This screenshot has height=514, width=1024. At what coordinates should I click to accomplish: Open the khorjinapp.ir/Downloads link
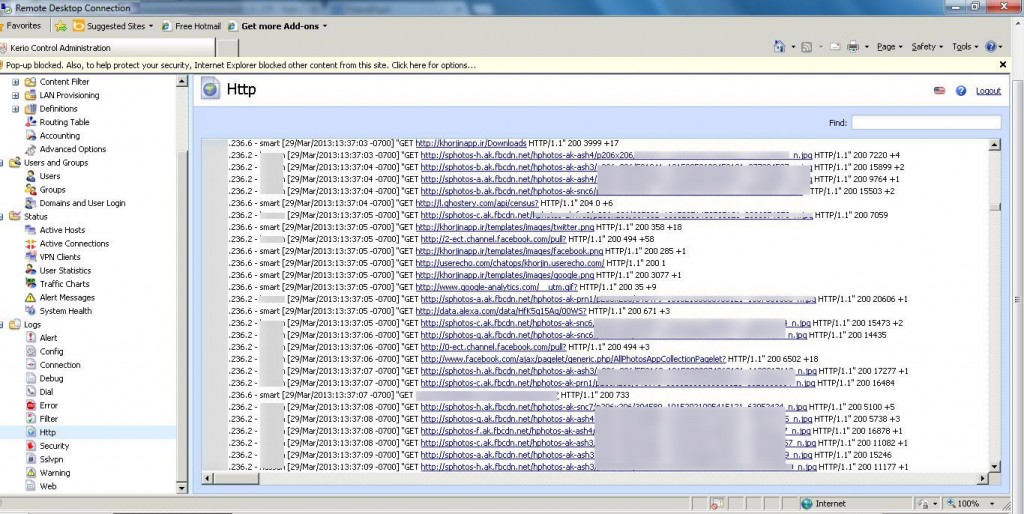click(471, 143)
